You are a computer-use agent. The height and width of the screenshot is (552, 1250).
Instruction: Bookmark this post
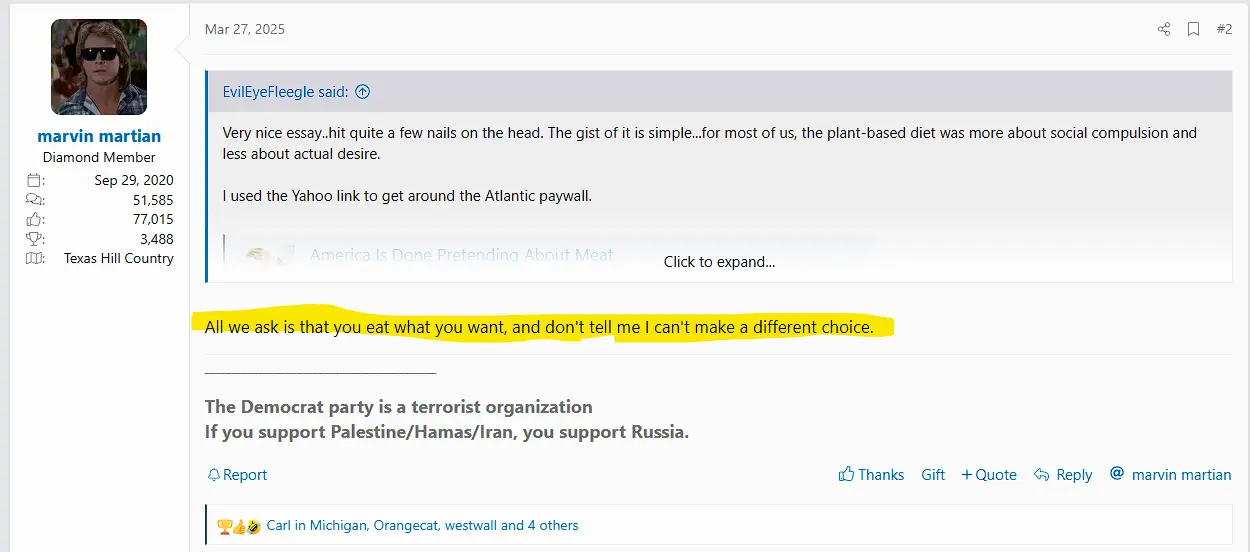coord(1193,29)
